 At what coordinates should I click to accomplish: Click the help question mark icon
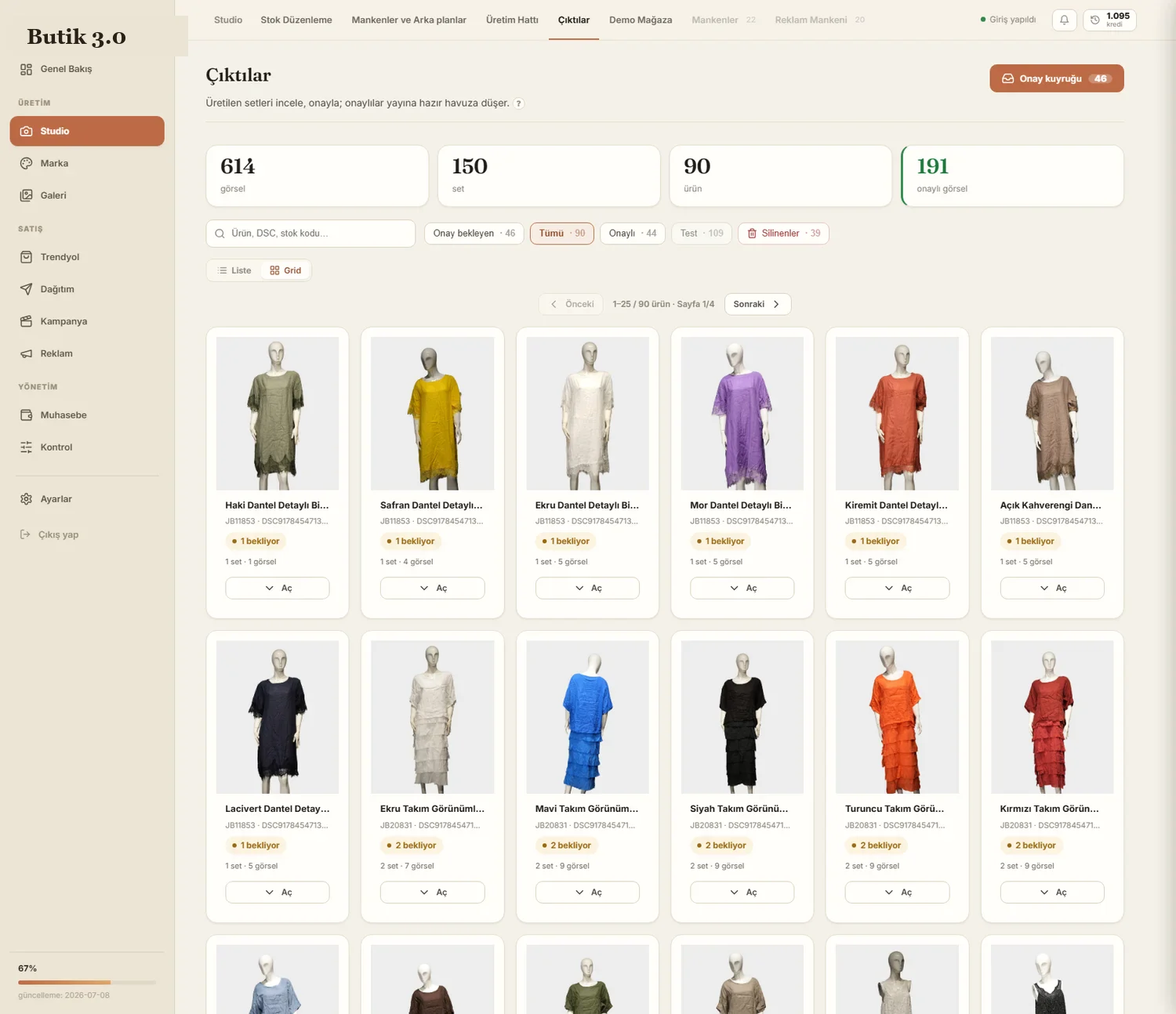518,103
